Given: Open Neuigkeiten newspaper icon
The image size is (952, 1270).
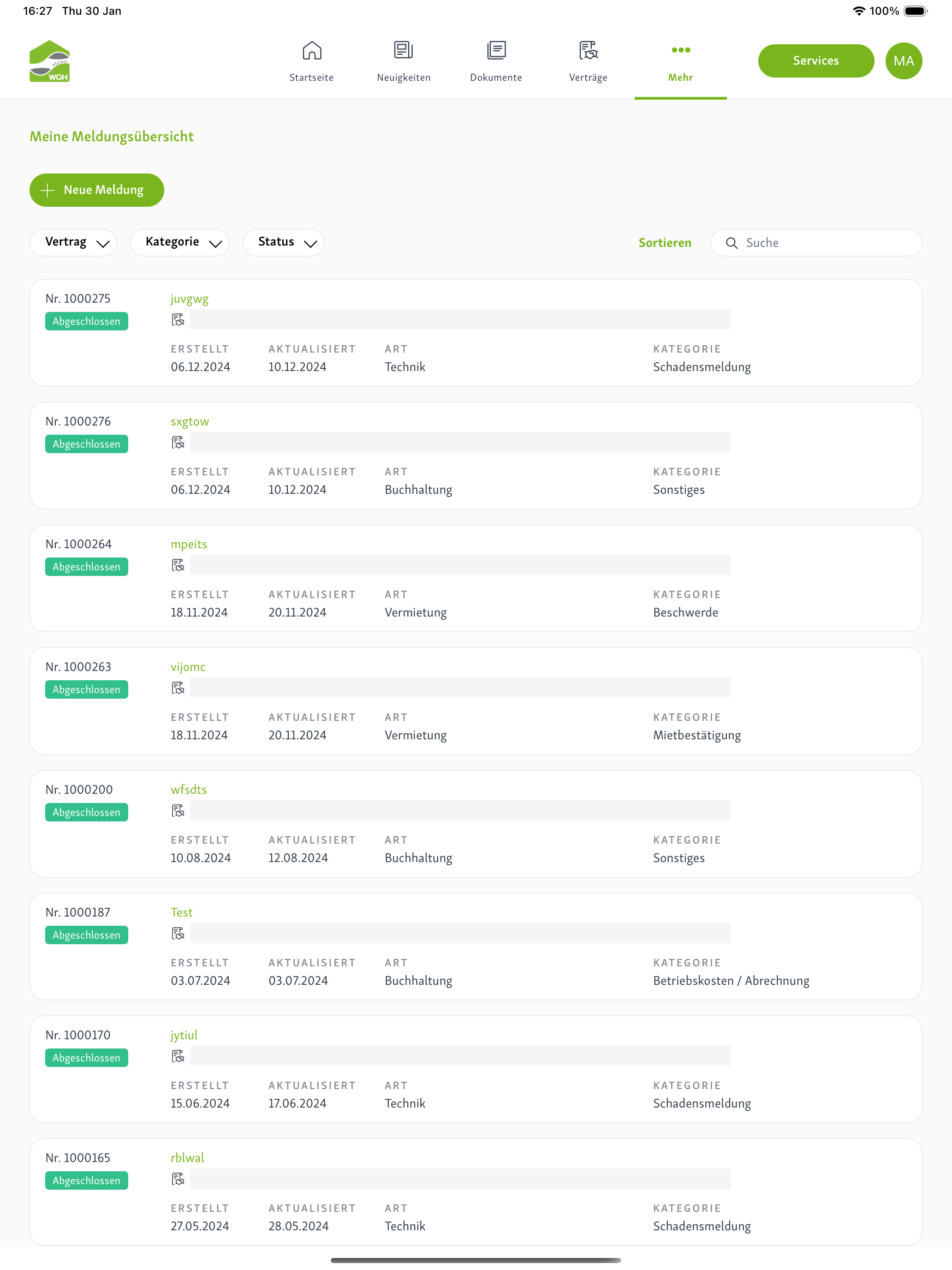Looking at the screenshot, I should tap(404, 50).
